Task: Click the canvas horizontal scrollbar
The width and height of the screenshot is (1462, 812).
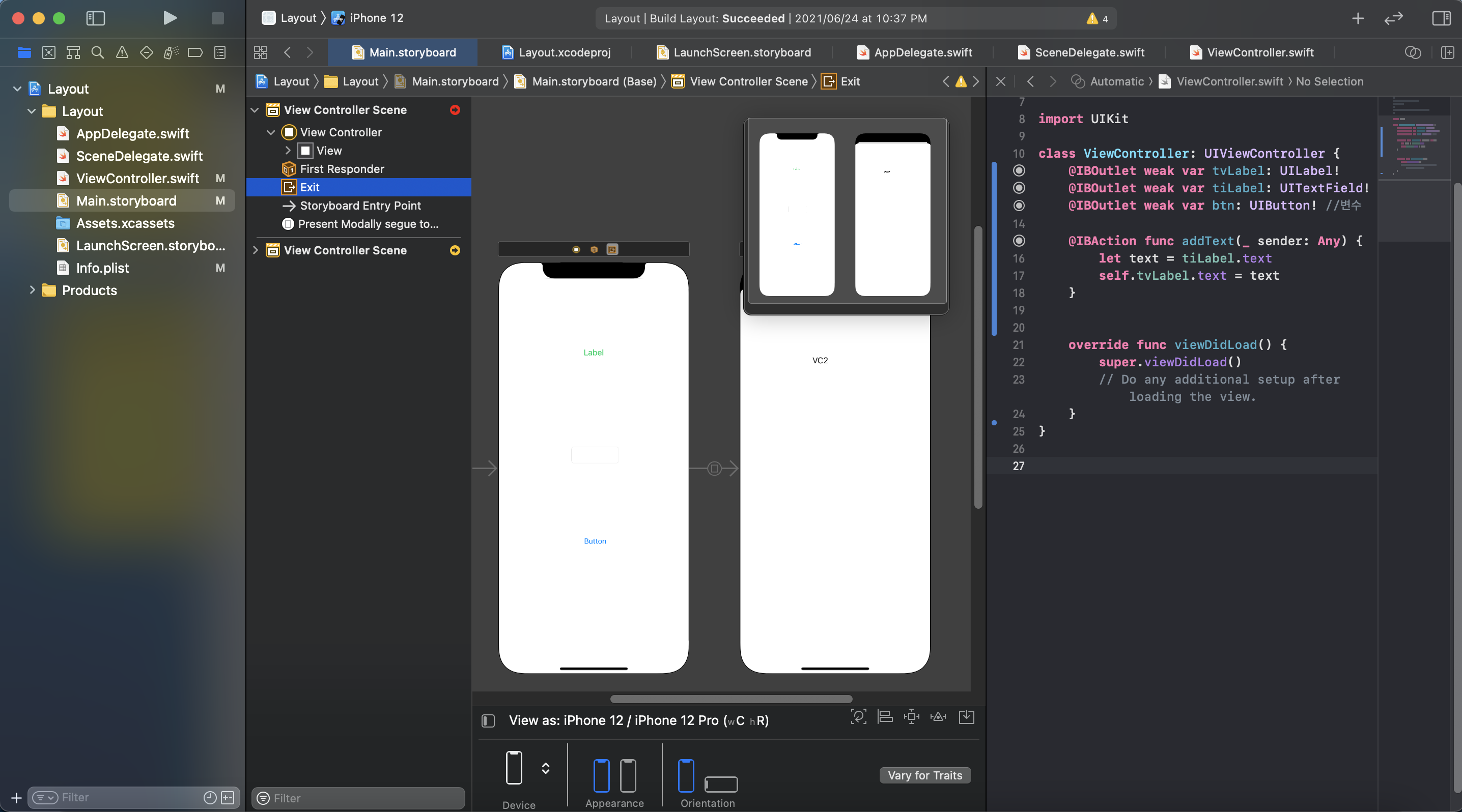Action: click(730, 699)
